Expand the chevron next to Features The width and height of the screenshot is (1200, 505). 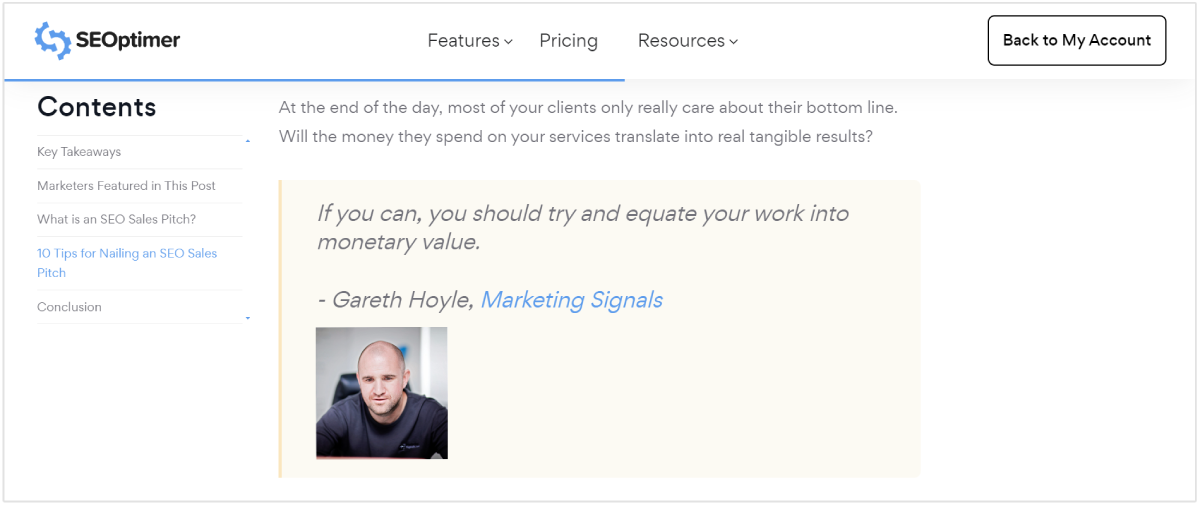[509, 42]
